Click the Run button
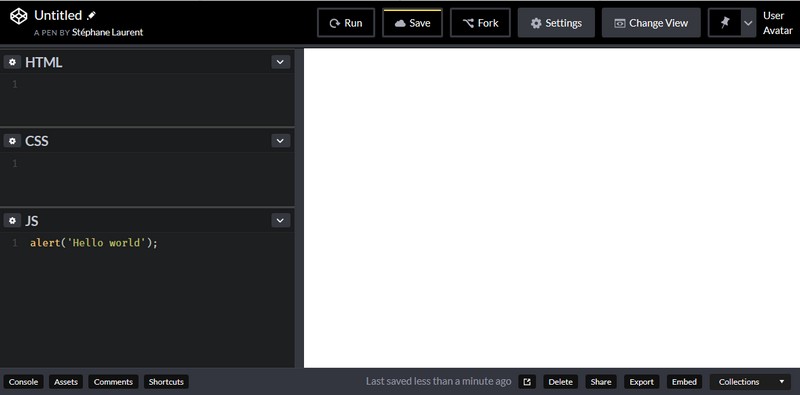Viewport: 800px width, 395px height. (x=346, y=23)
